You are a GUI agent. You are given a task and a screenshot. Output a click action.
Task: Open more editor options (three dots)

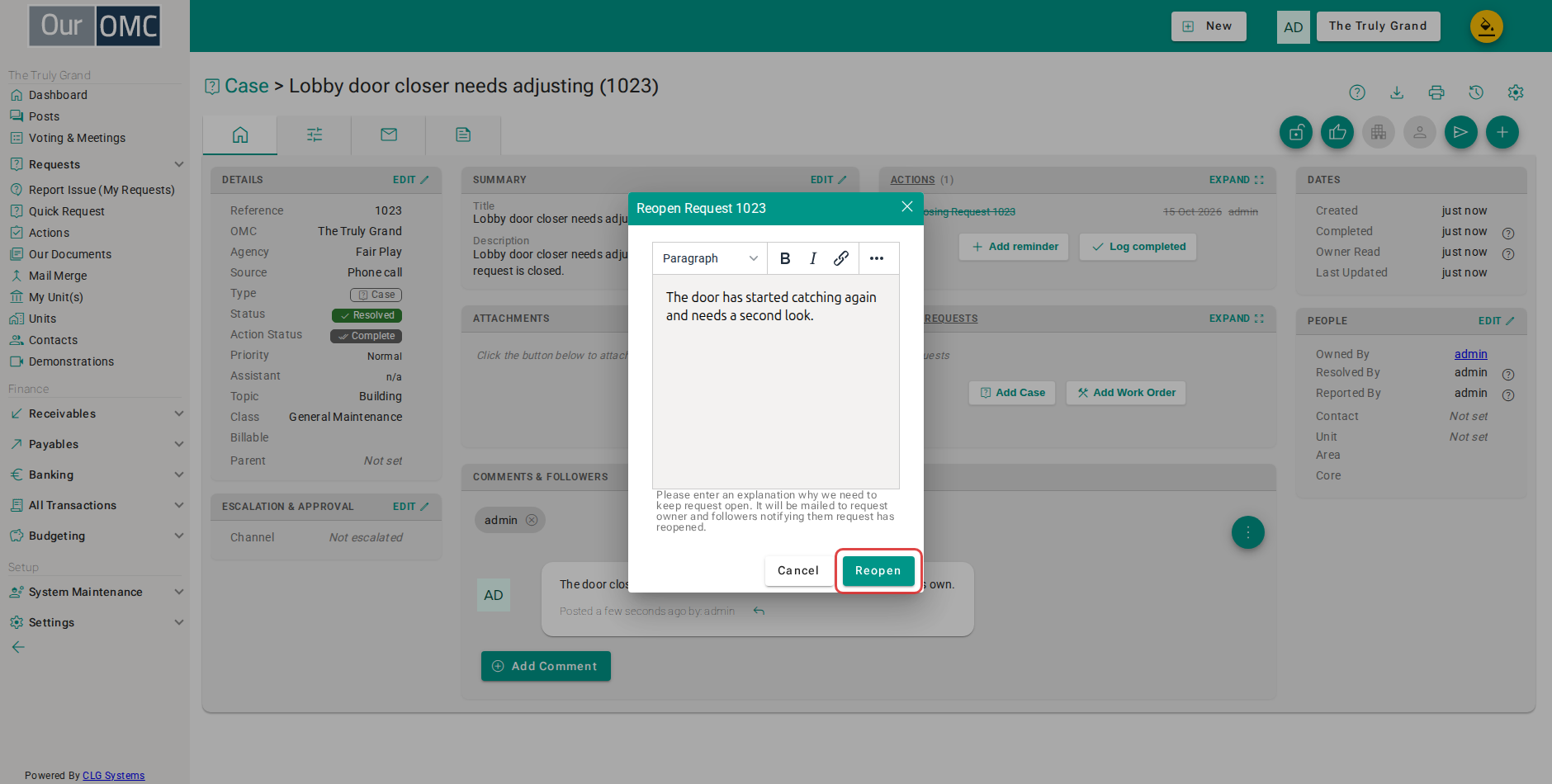tap(877, 258)
